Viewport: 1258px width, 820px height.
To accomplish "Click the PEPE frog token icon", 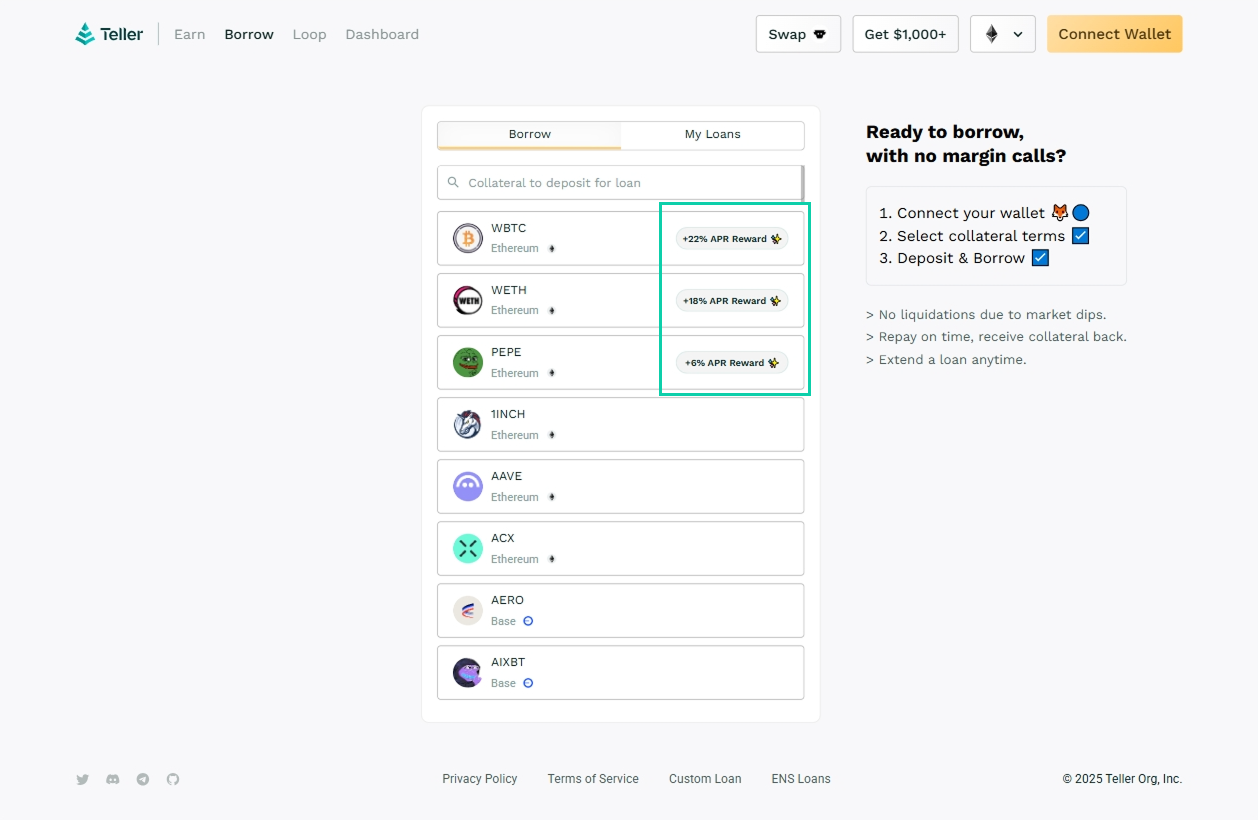I will [468, 362].
